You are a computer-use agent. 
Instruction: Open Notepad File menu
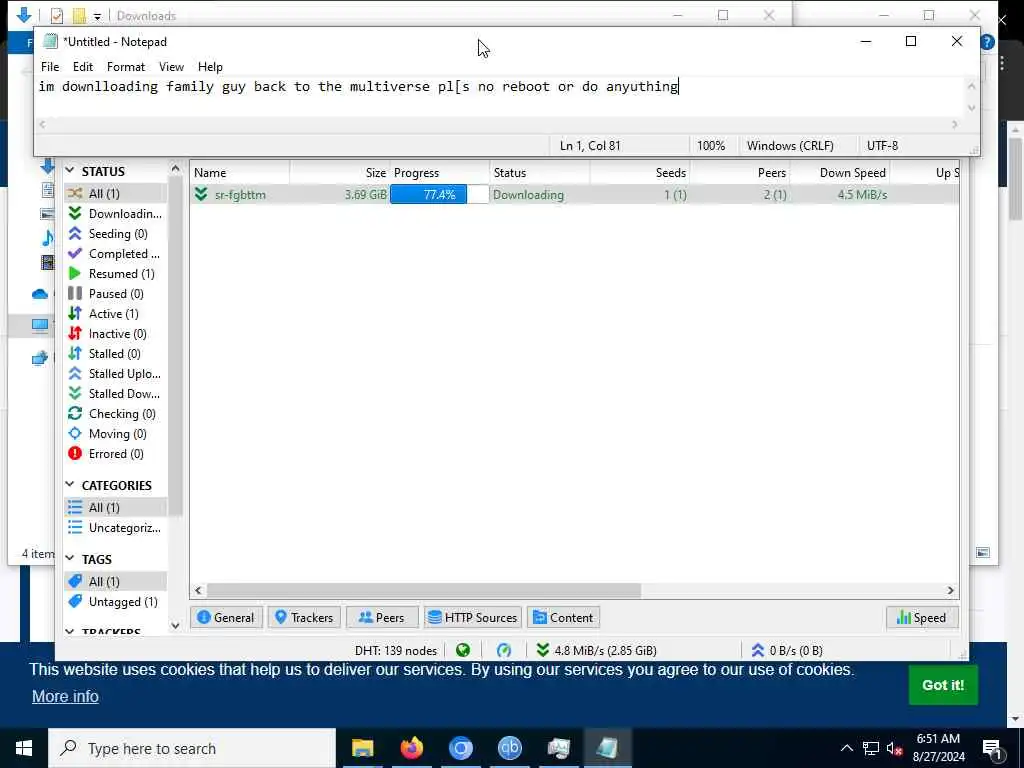coord(50,67)
